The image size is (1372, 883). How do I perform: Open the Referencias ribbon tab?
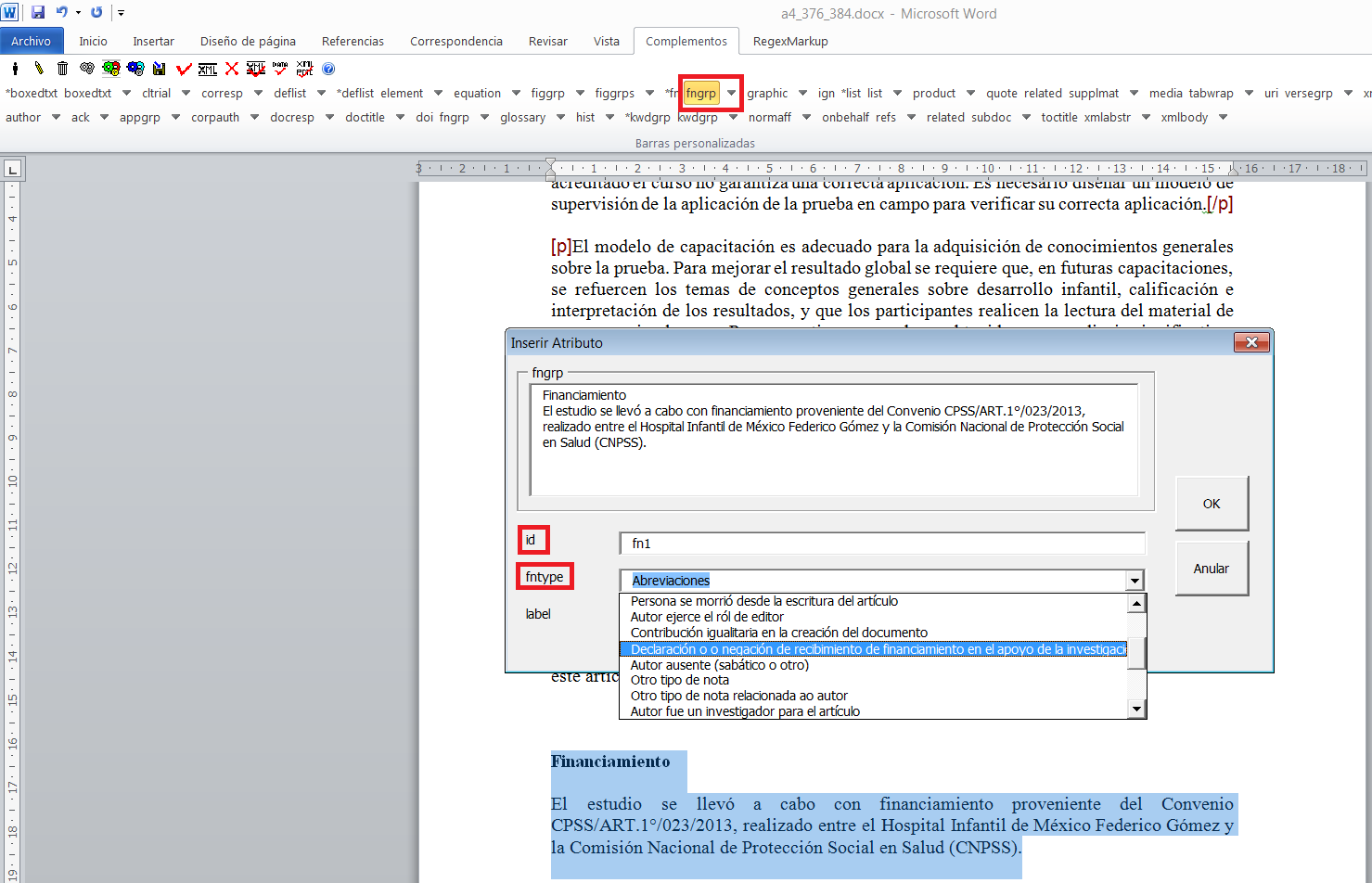(353, 41)
